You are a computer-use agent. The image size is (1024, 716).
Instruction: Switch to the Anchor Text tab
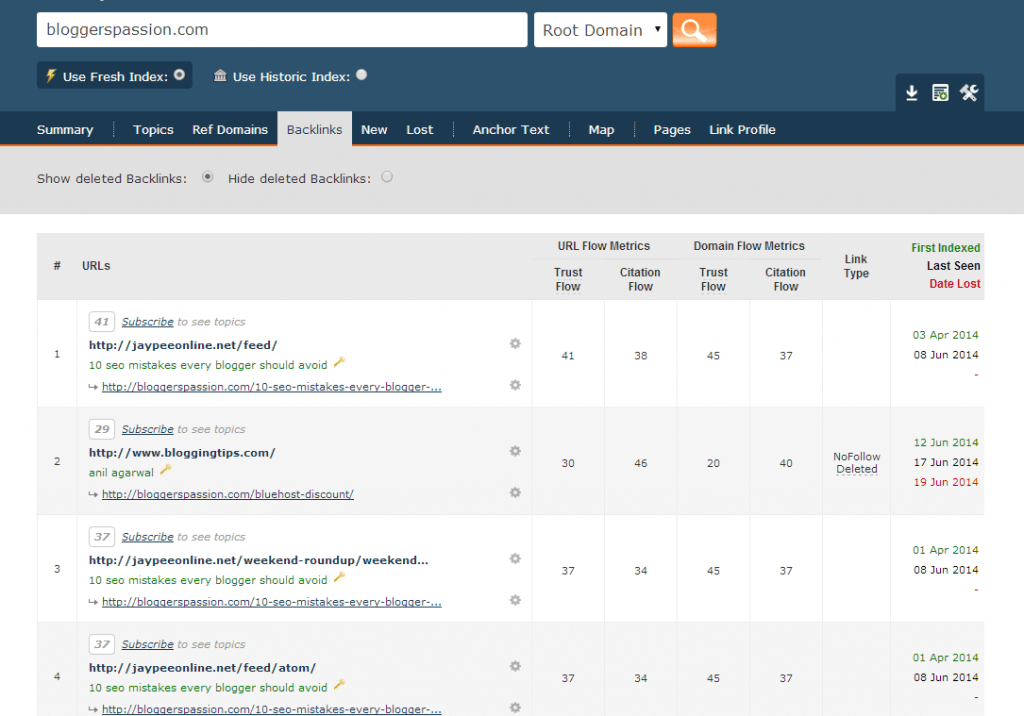[511, 129]
